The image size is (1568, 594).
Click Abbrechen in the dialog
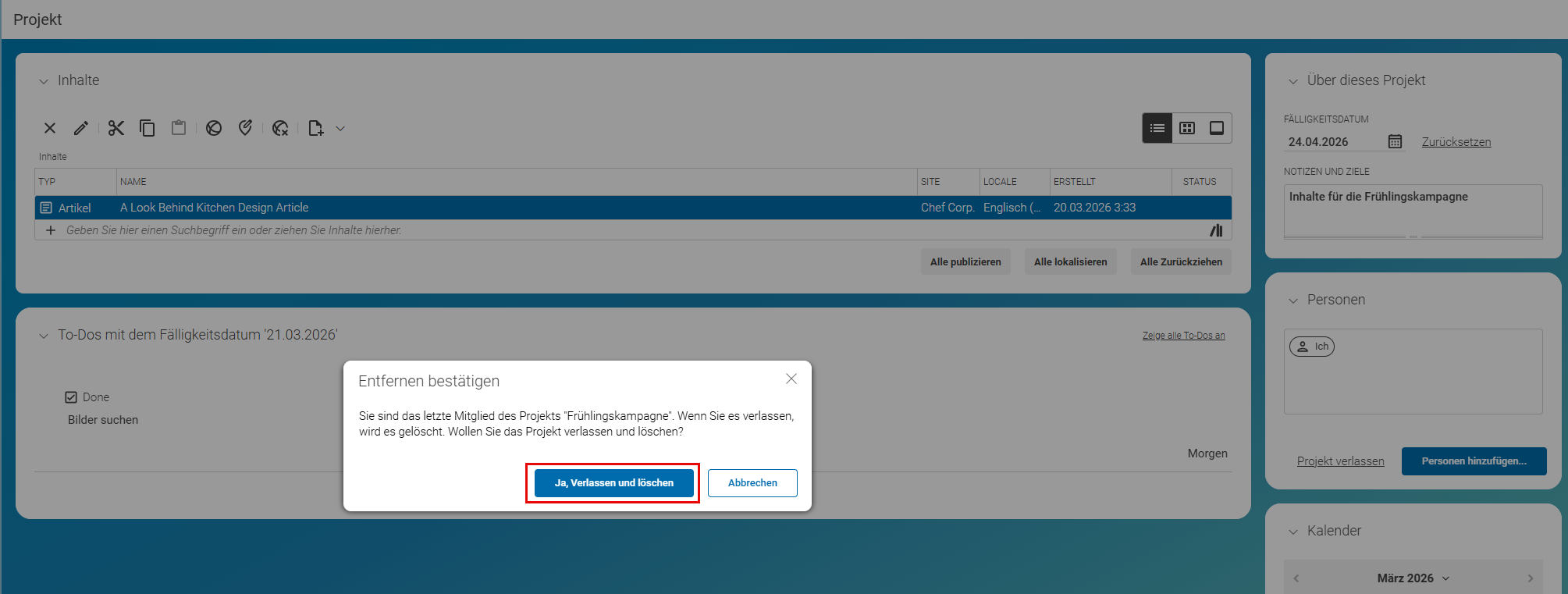coord(752,483)
